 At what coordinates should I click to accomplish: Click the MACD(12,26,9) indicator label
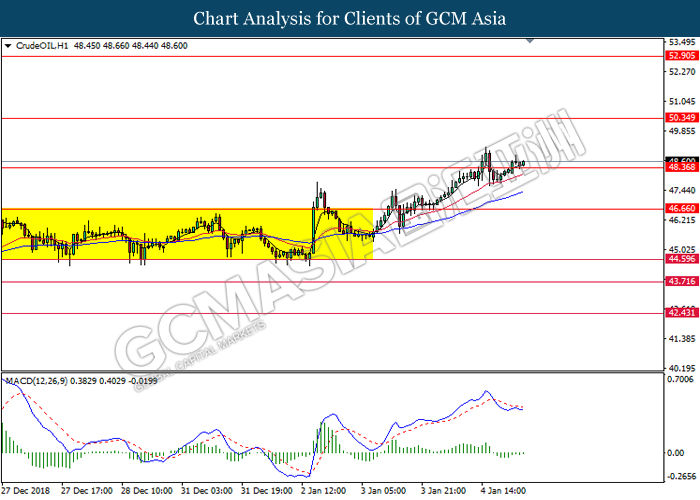(x=37, y=381)
